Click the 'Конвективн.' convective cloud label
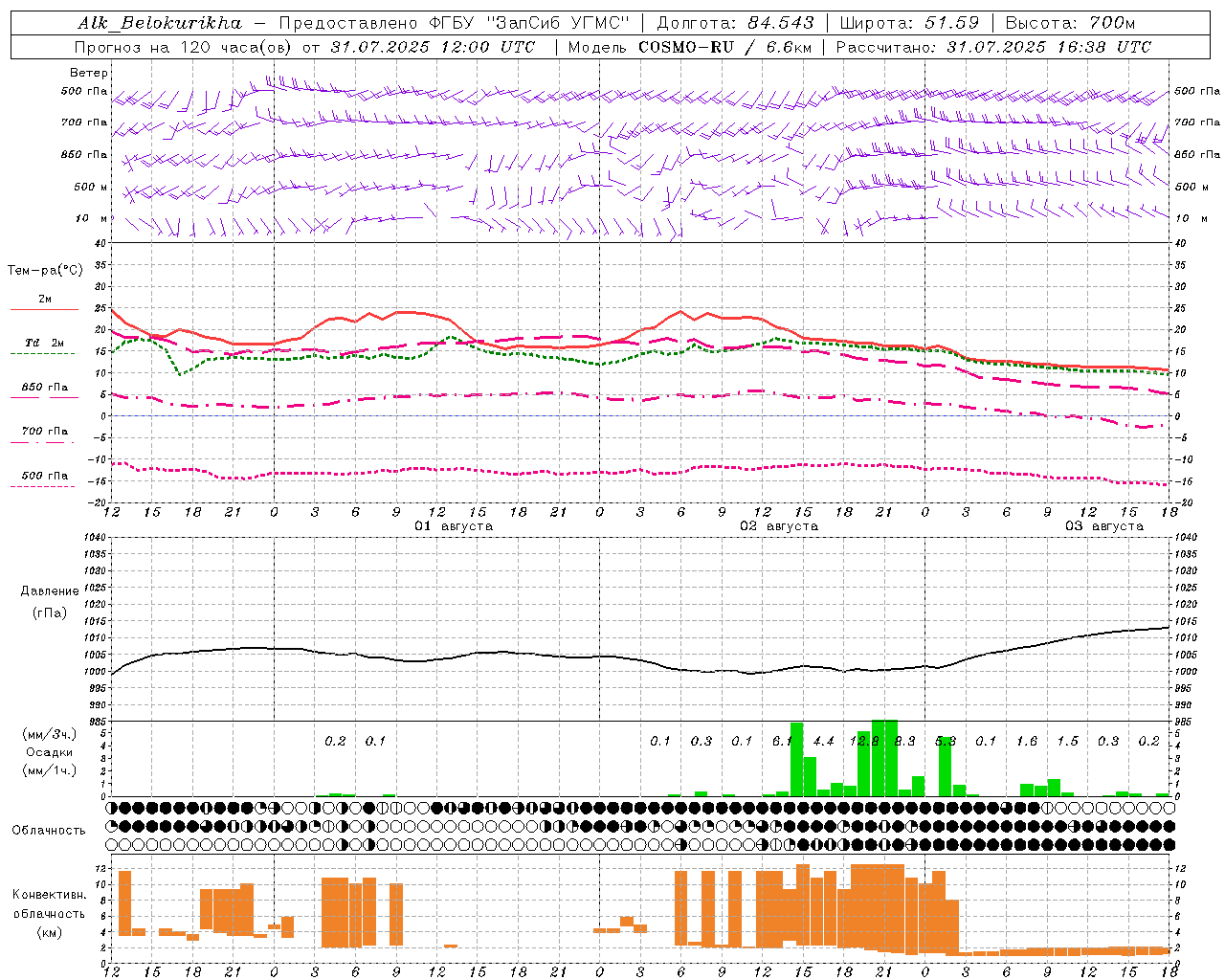Image resolution: width=1225 pixels, height=980 pixels. point(49,895)
